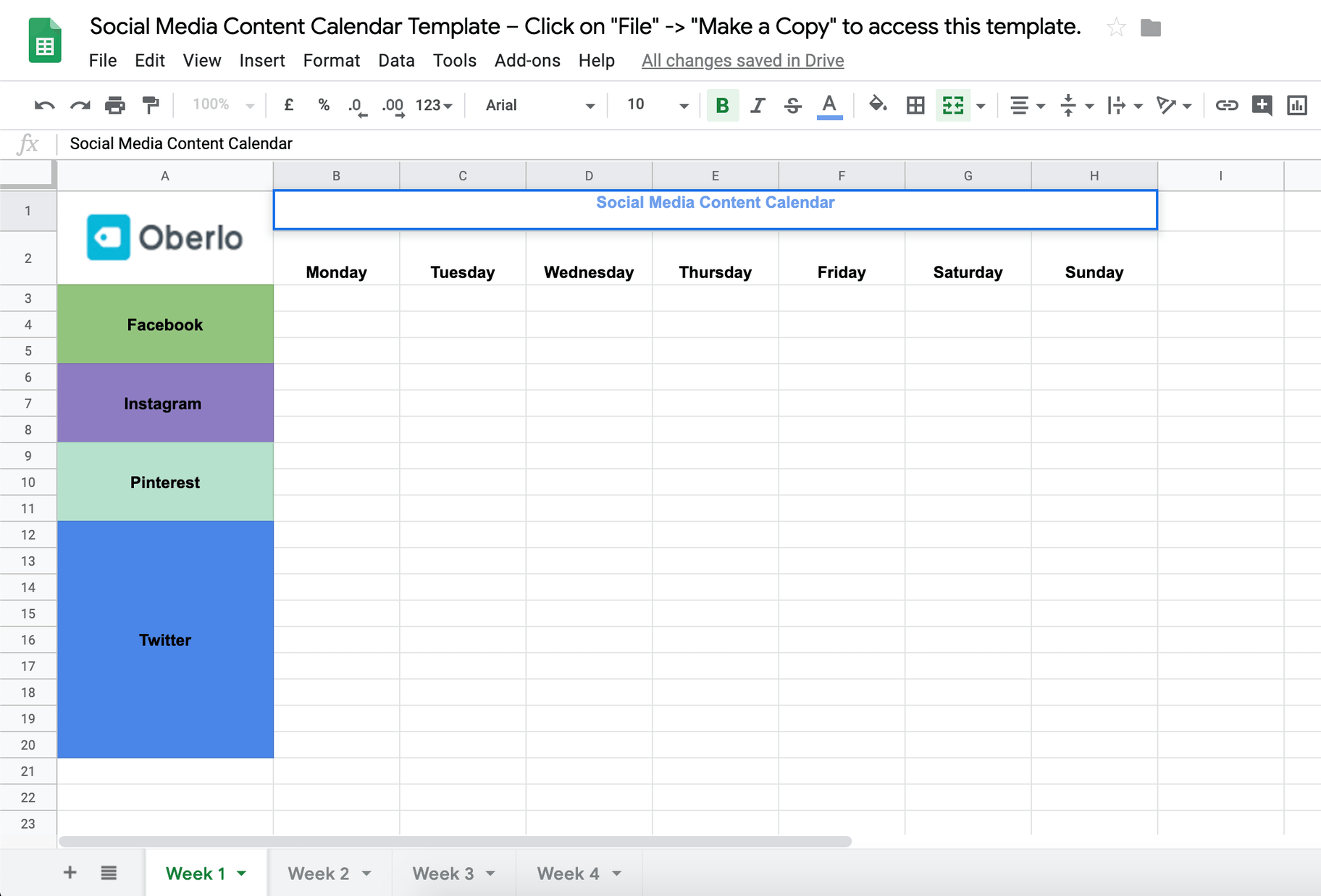This screenshot has height=896, width=1321.
Task: Toggle strikethrough formatting button
Action: (793, 106)
